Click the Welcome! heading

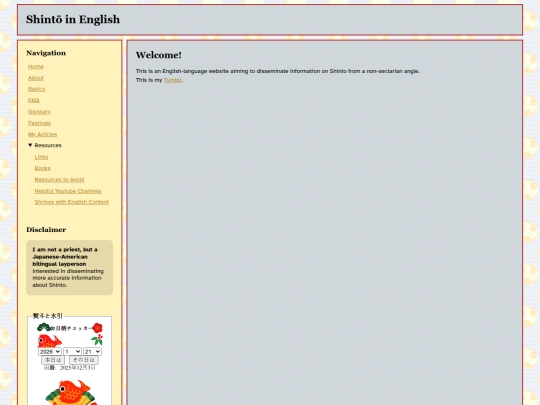point(158,55)
